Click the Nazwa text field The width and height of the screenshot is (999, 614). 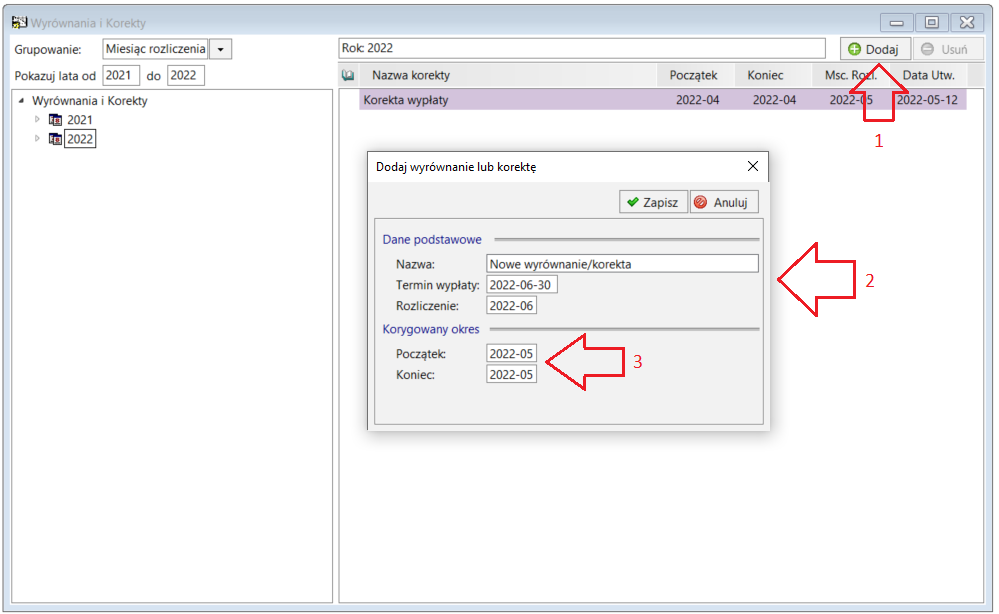pos(622,264)
